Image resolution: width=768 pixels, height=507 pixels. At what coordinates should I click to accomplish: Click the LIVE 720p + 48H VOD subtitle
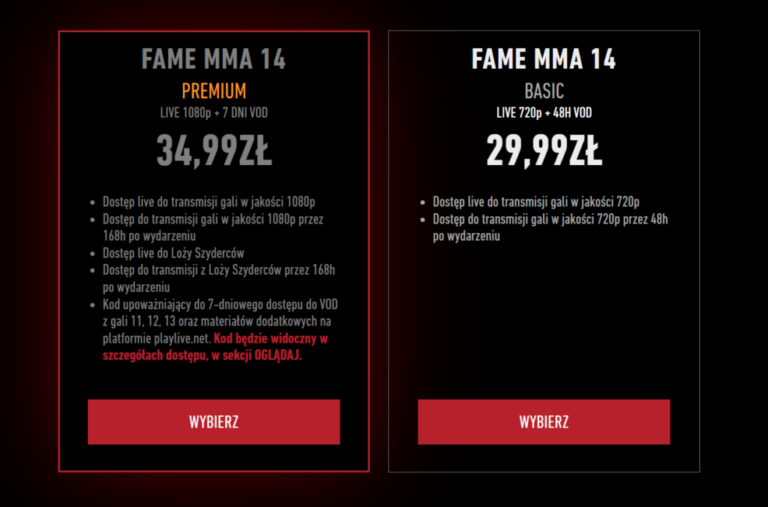pos(543,113)
